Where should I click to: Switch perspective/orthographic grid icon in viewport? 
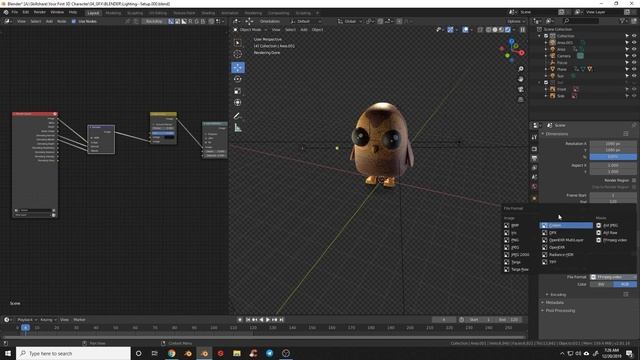pyautogui.click(x=521, y=99)
